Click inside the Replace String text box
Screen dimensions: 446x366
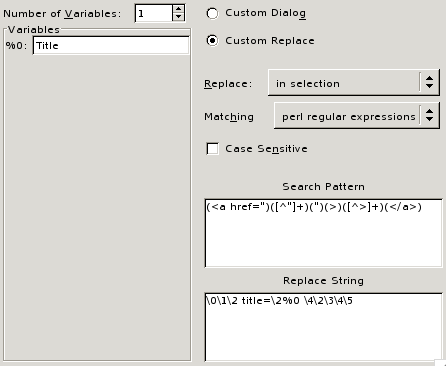324,327
